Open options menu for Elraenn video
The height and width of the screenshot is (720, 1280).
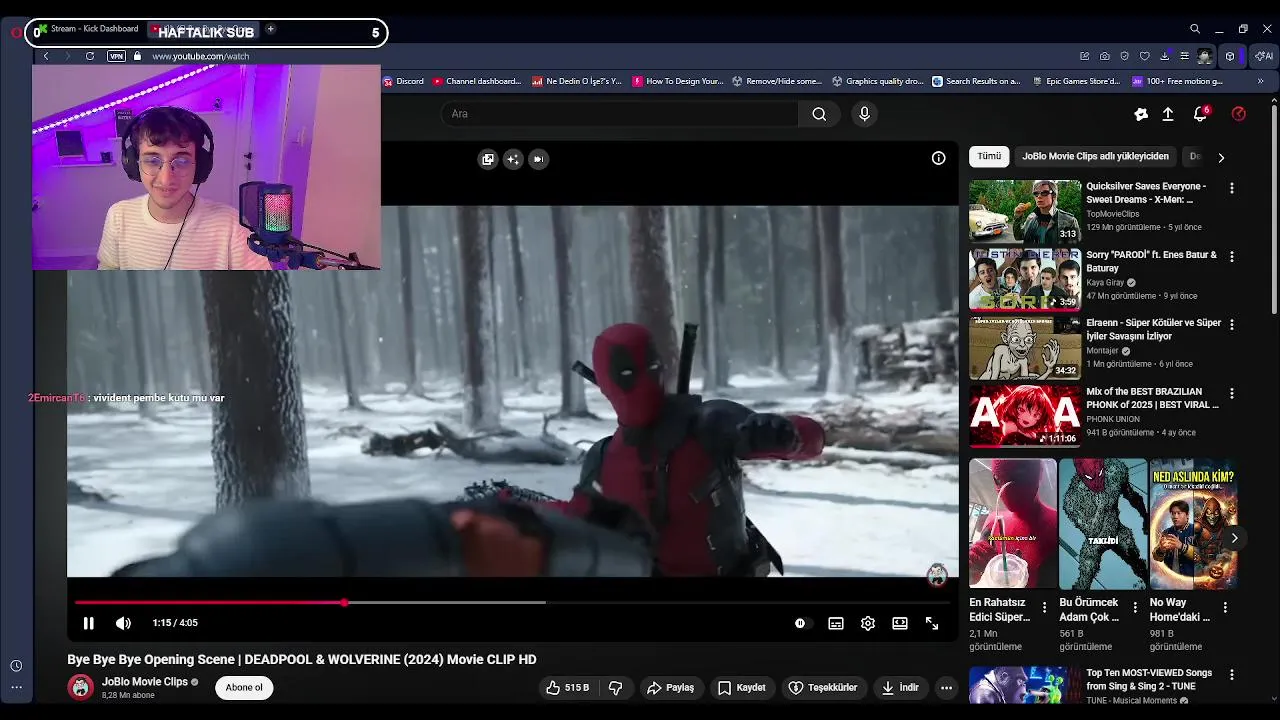click(x=1231, y=325)
